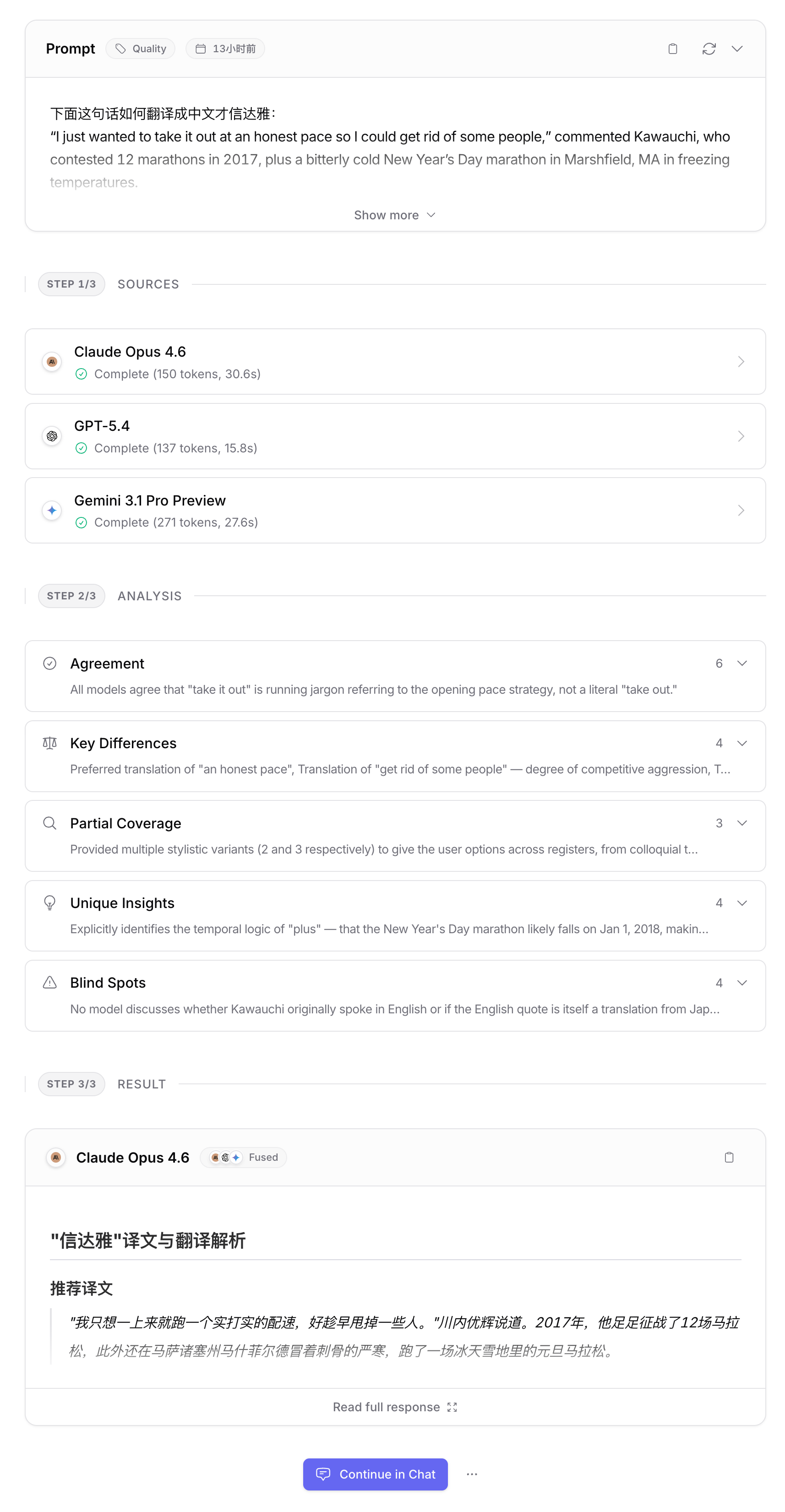Viewport: 785px width, 1512px height.
Task: Expand Show more in the prompt text
Action: tap(394, 215)
